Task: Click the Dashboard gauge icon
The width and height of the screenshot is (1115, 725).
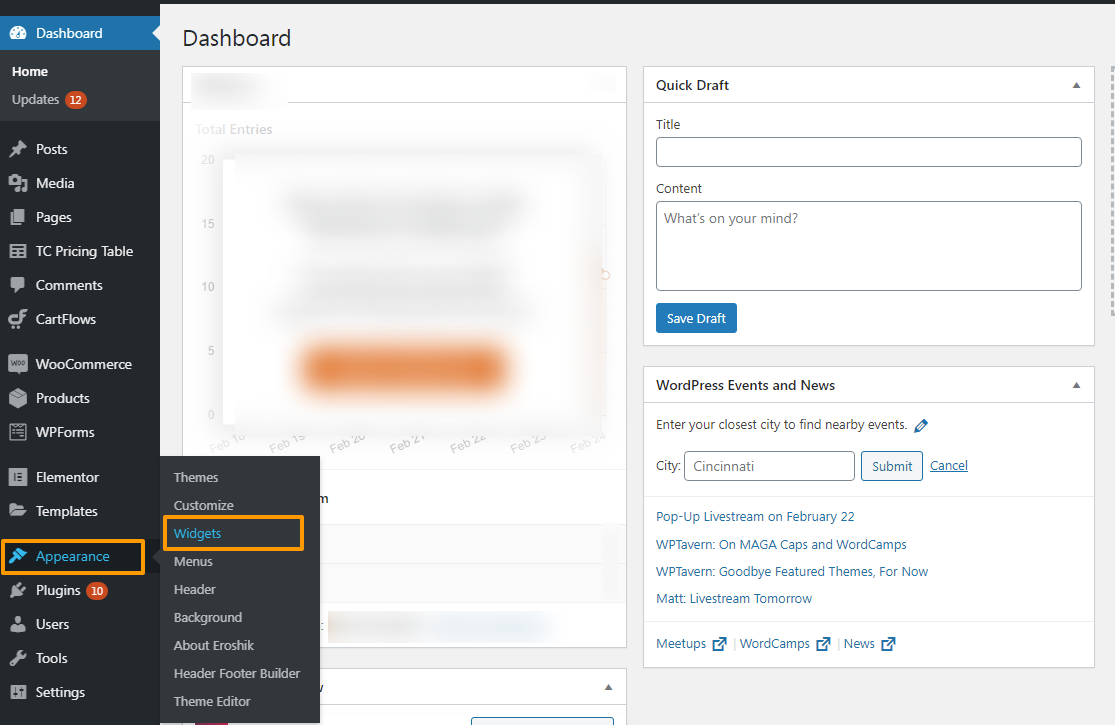Action: coord(18,33)
